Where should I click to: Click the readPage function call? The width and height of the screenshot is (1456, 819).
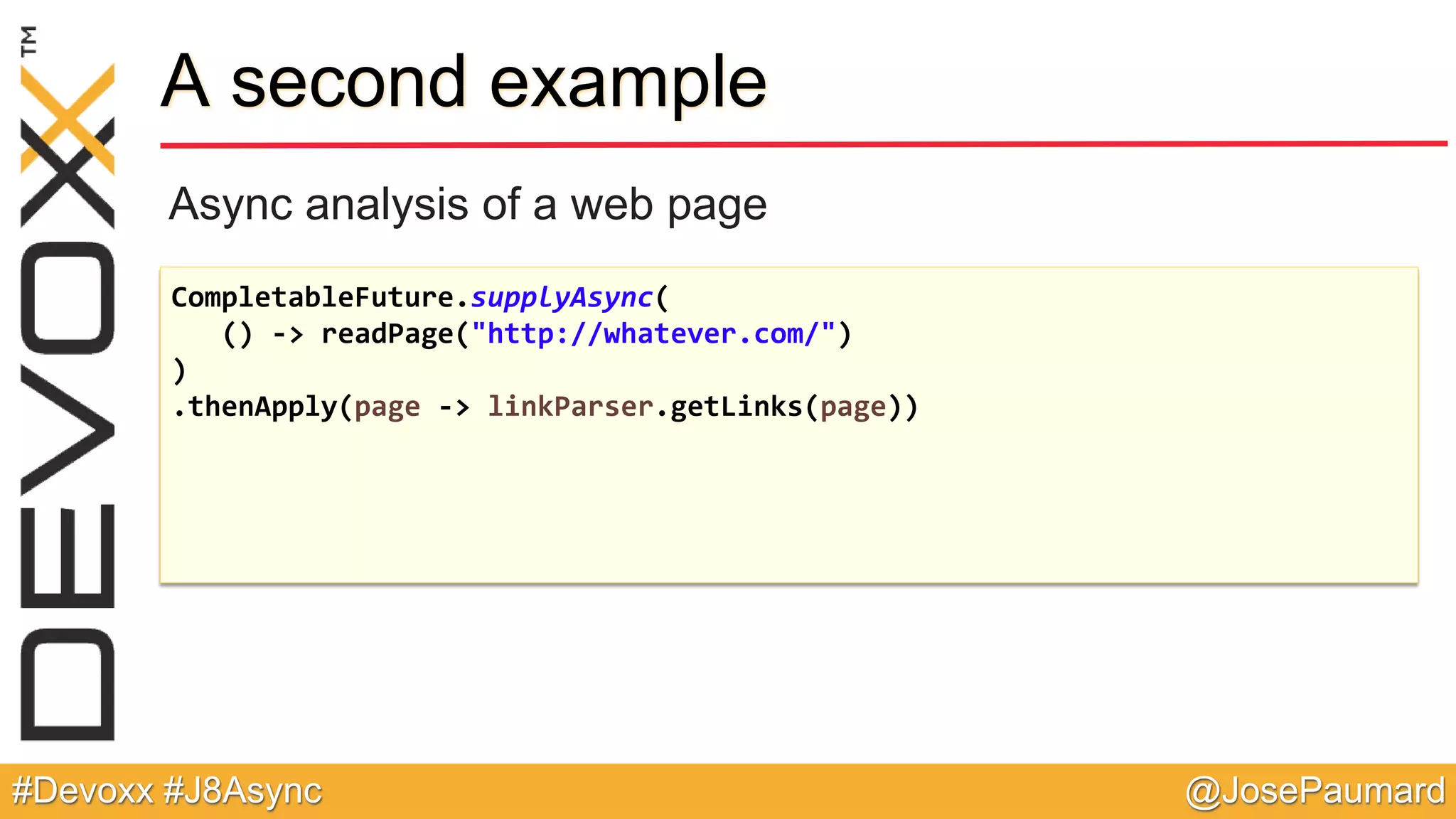387,333
